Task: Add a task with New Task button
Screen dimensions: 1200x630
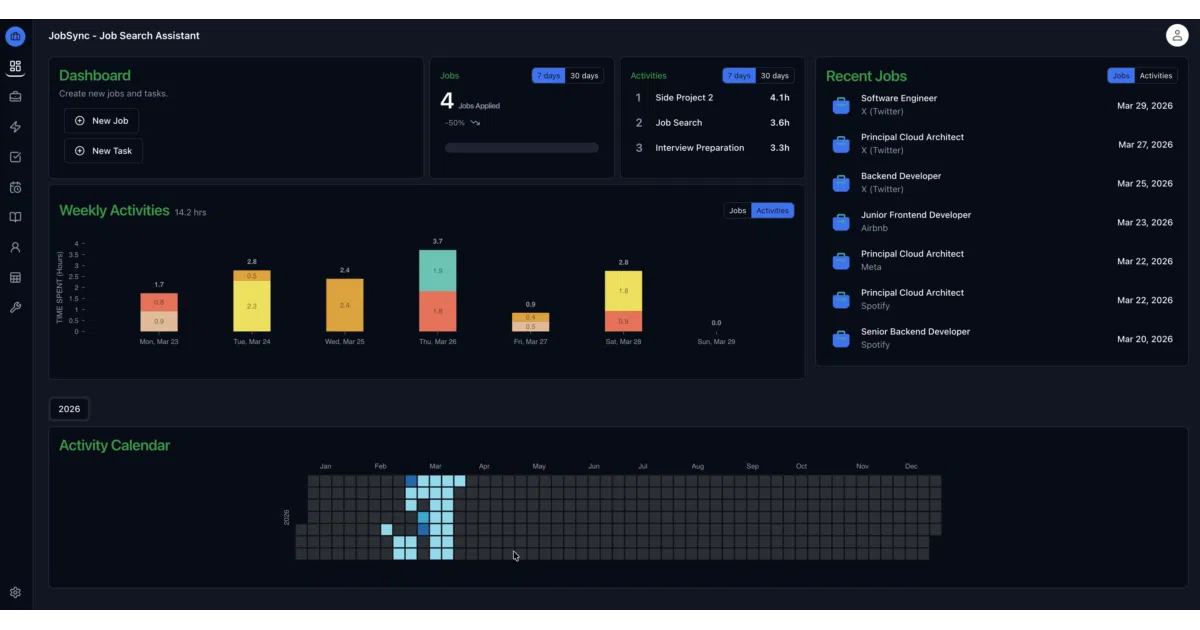Action: pyautogui.click(x=103, y=151)
